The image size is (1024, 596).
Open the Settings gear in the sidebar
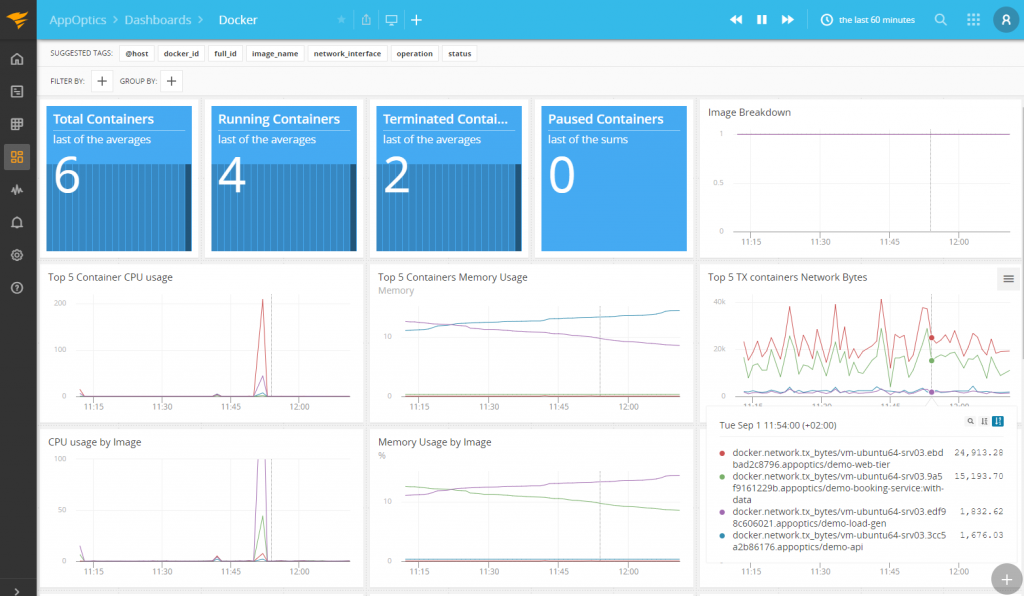click(17, 255)
